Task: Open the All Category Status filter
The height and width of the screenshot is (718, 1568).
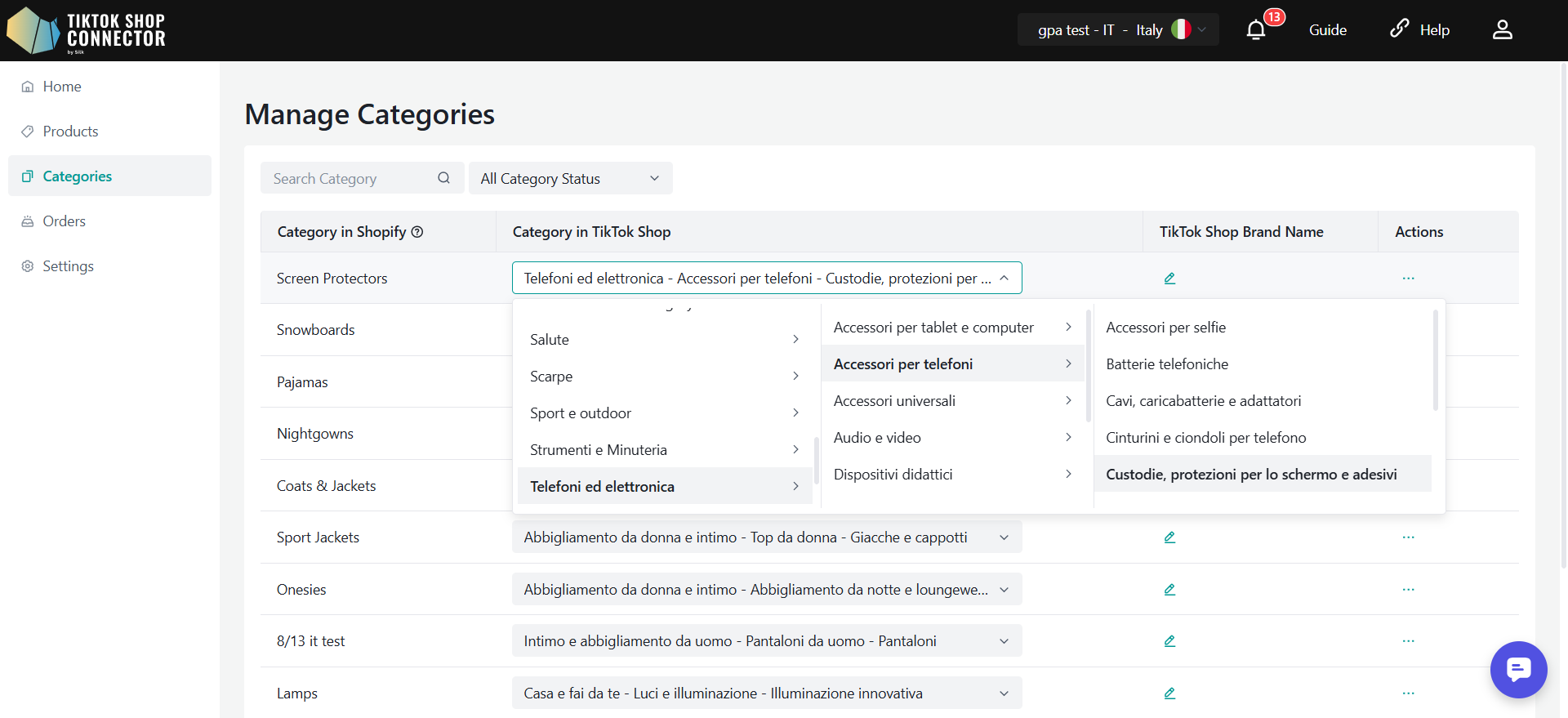Action: point(570,178)
